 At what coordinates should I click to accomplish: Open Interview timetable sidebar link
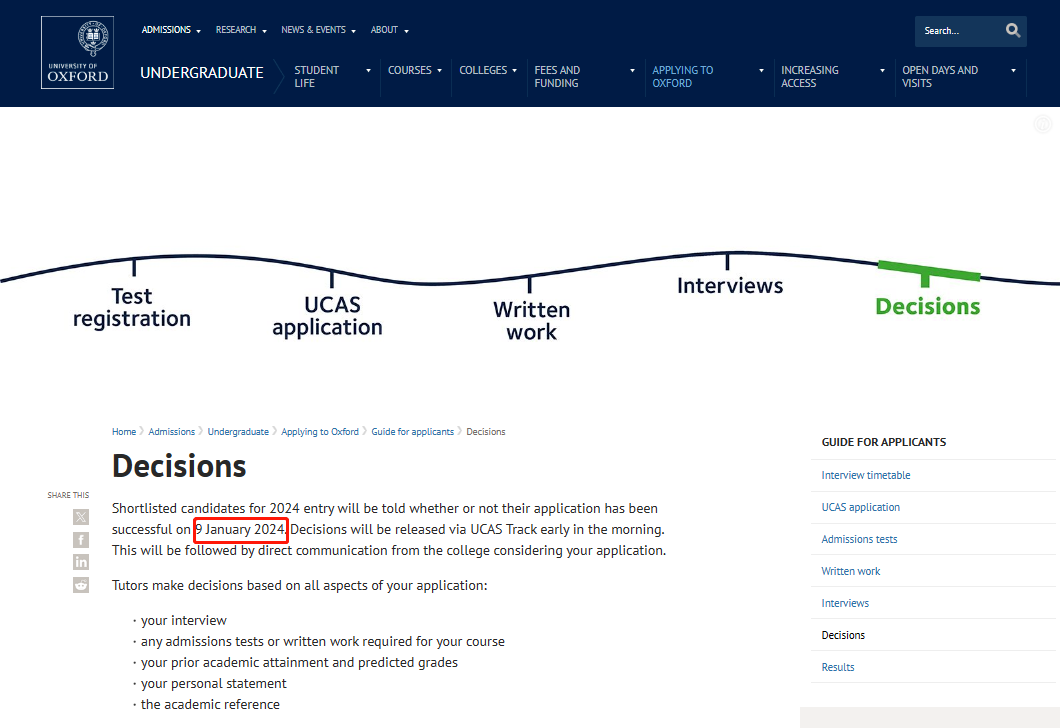coord(866,475)
